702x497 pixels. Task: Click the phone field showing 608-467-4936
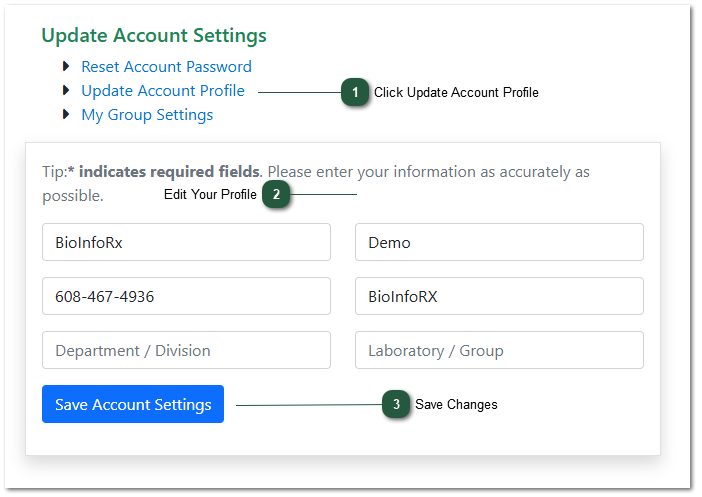point(186,296)
